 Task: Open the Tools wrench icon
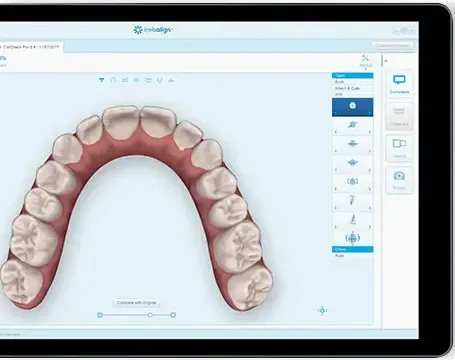click(365, 59)
